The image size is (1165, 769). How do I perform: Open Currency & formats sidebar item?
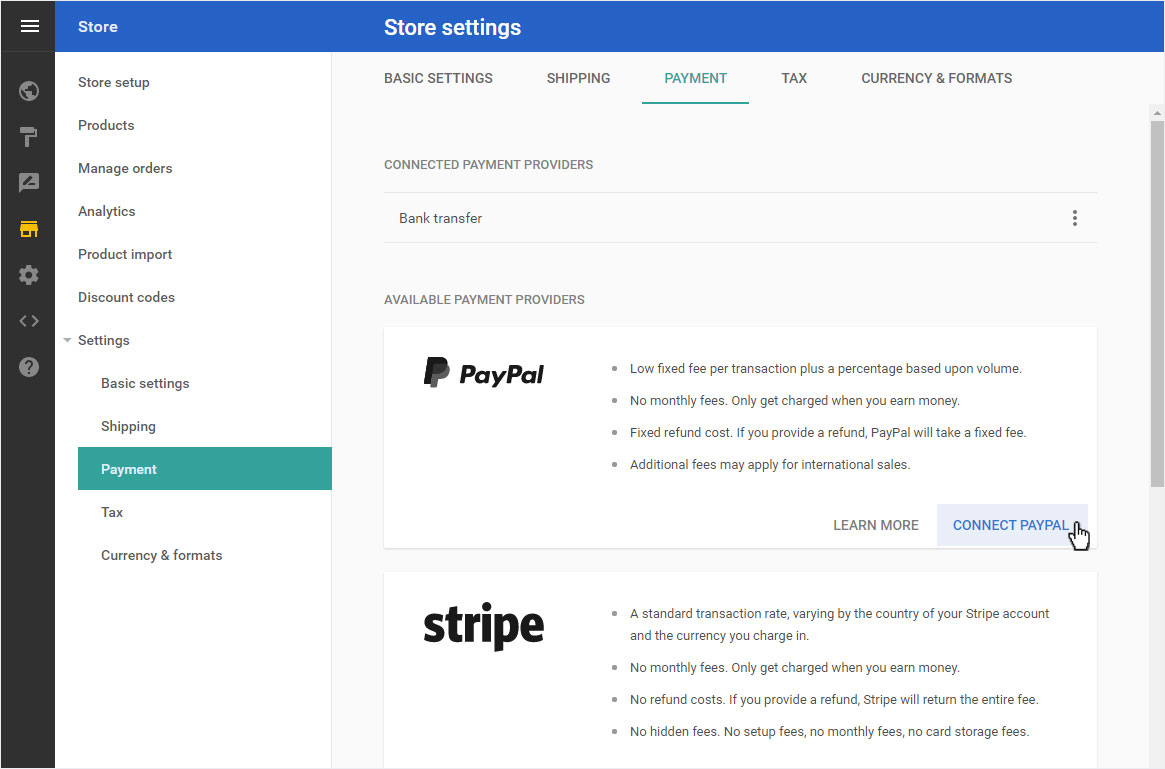coord(161,555)
